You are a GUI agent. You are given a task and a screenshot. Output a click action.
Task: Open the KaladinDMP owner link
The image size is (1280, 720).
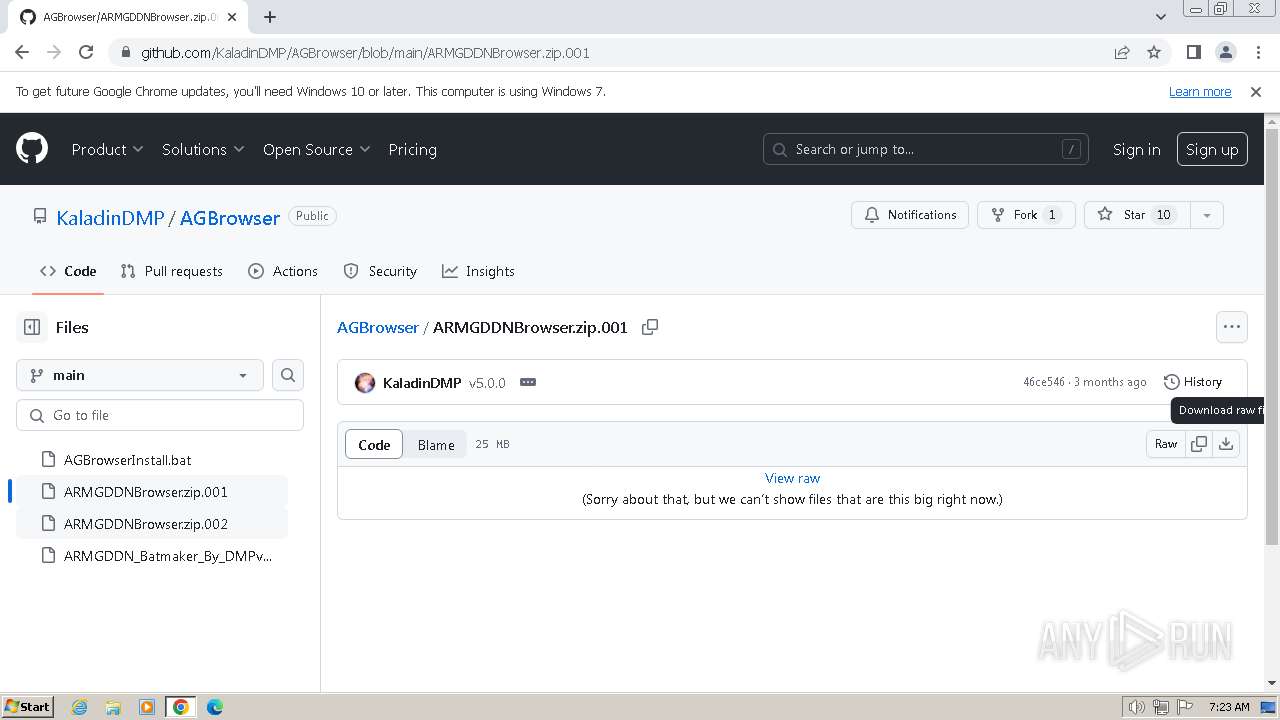click(x=110, y=218)
